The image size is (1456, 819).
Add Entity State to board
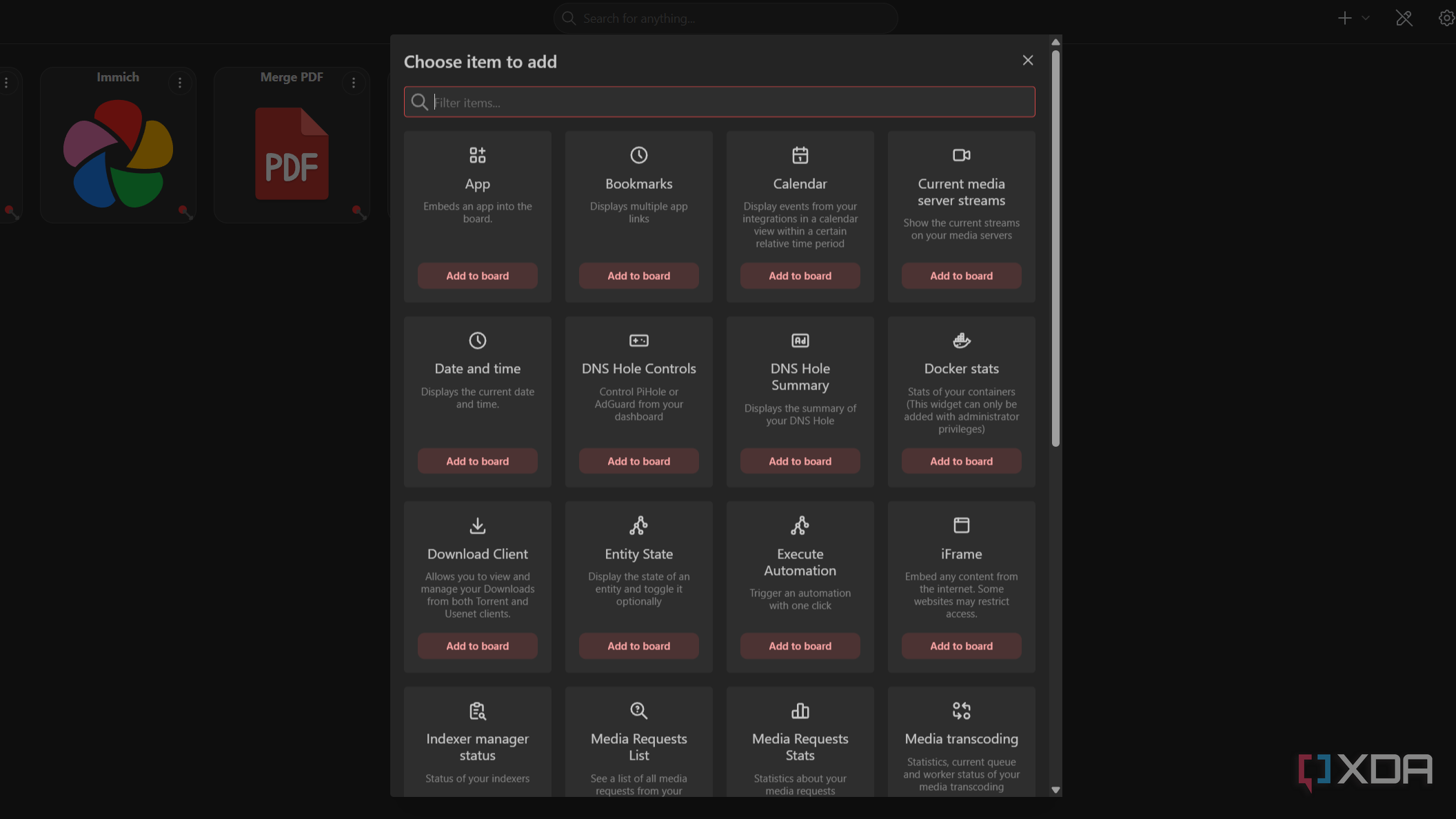click(638, 646)
